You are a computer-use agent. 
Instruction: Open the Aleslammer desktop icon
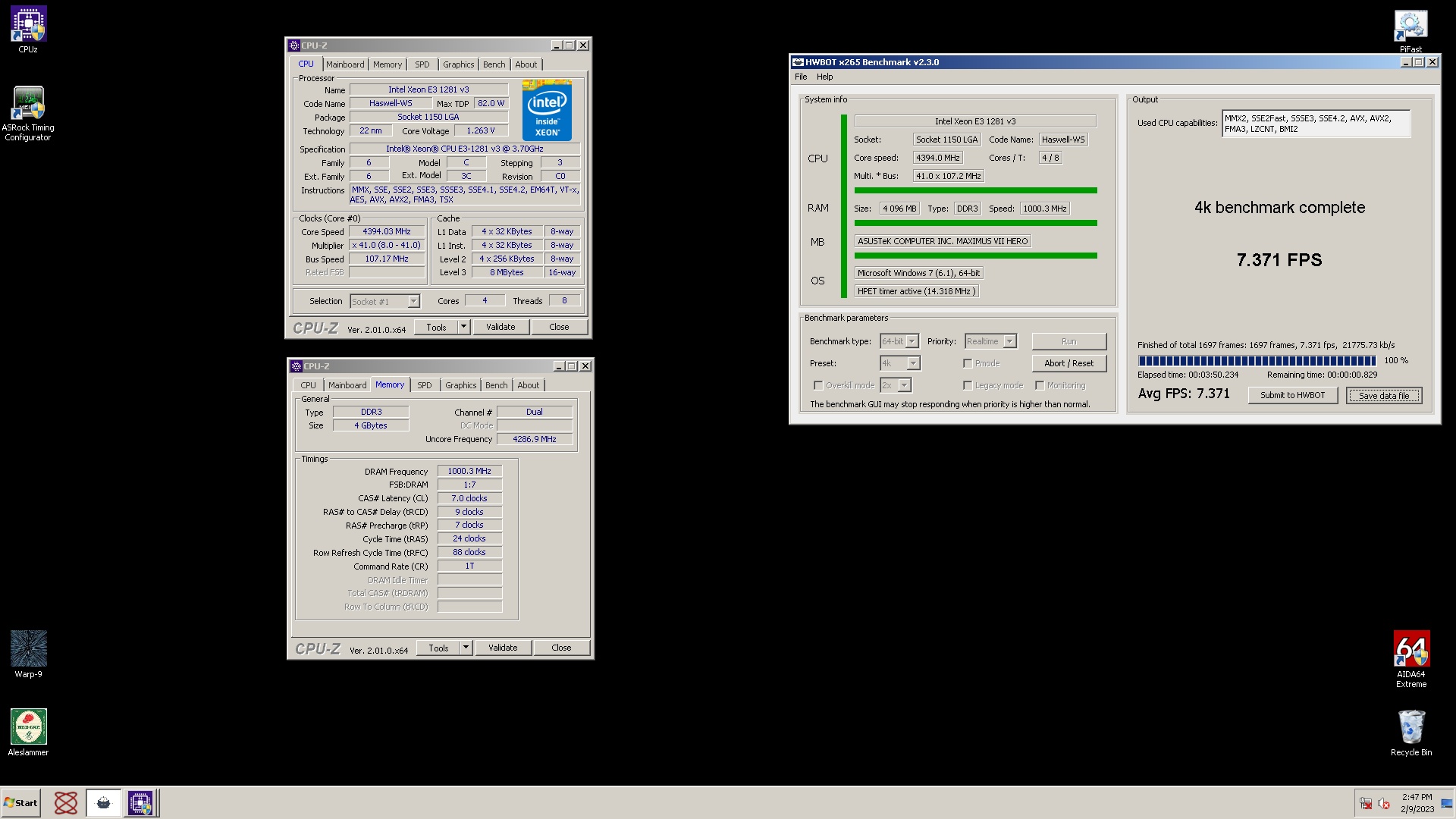click(x=28, y=732)
